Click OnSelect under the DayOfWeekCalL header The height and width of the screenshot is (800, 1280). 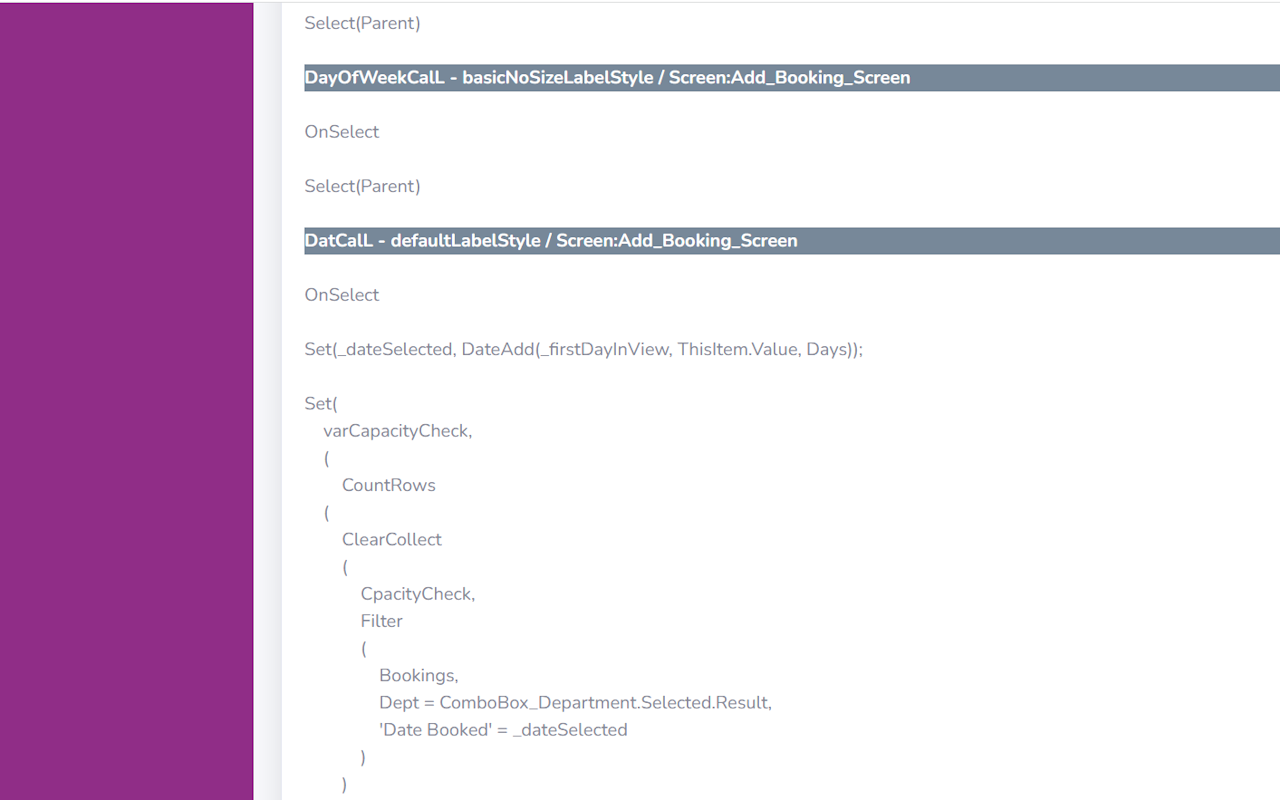[342, 132]
